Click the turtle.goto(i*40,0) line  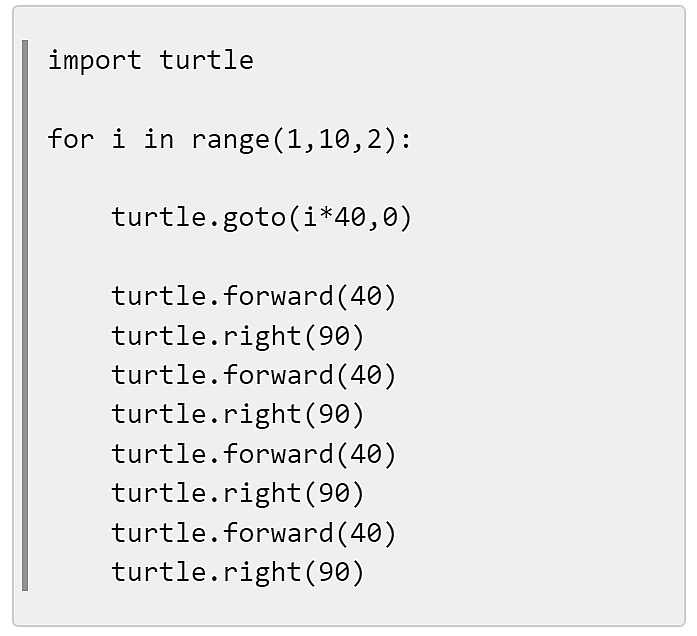pos(261,218)
